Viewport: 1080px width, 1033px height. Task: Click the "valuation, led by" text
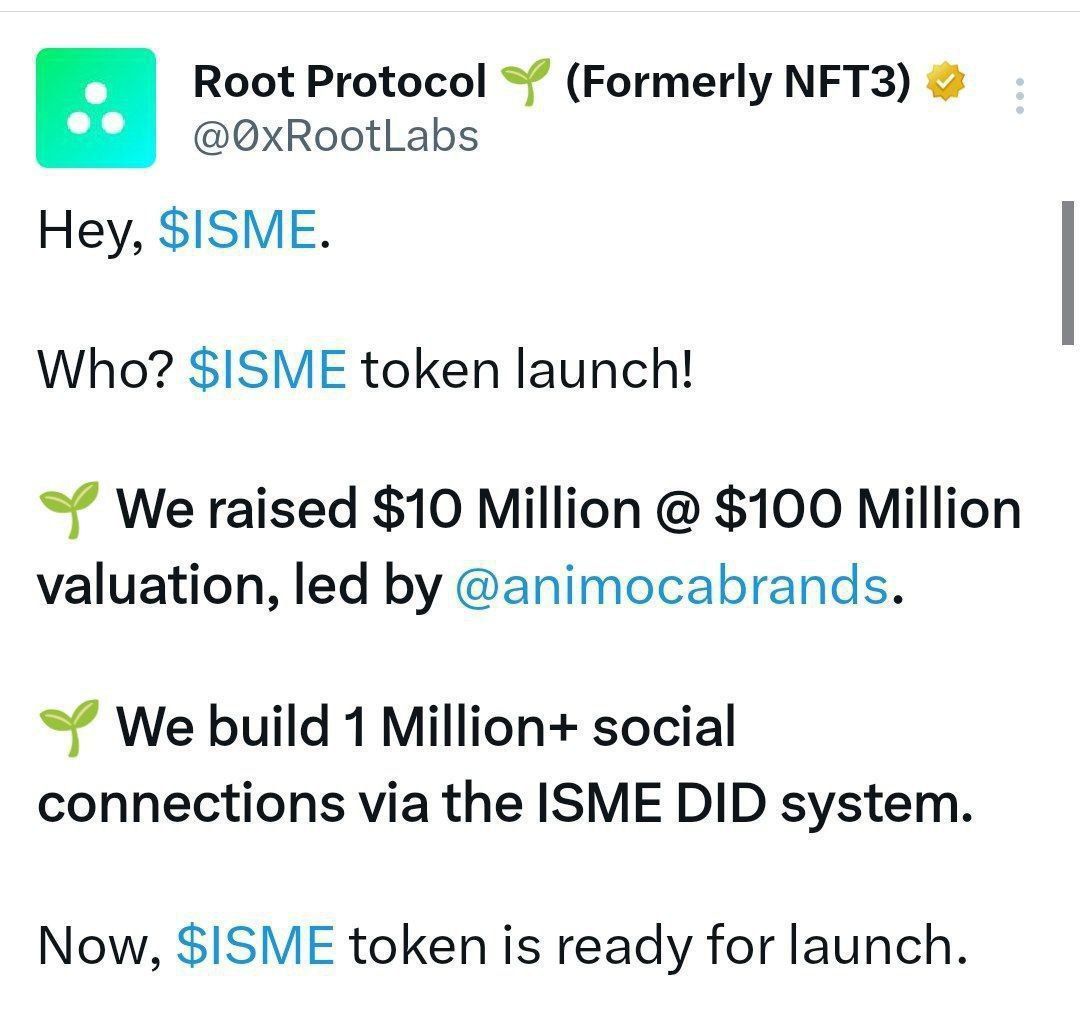click(238, 586)
